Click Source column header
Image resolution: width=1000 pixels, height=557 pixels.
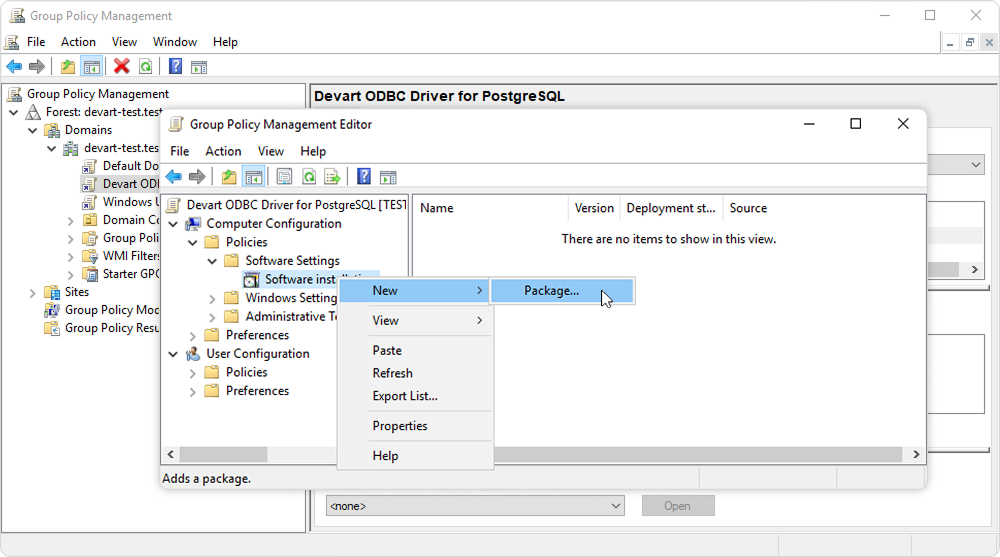748,209
